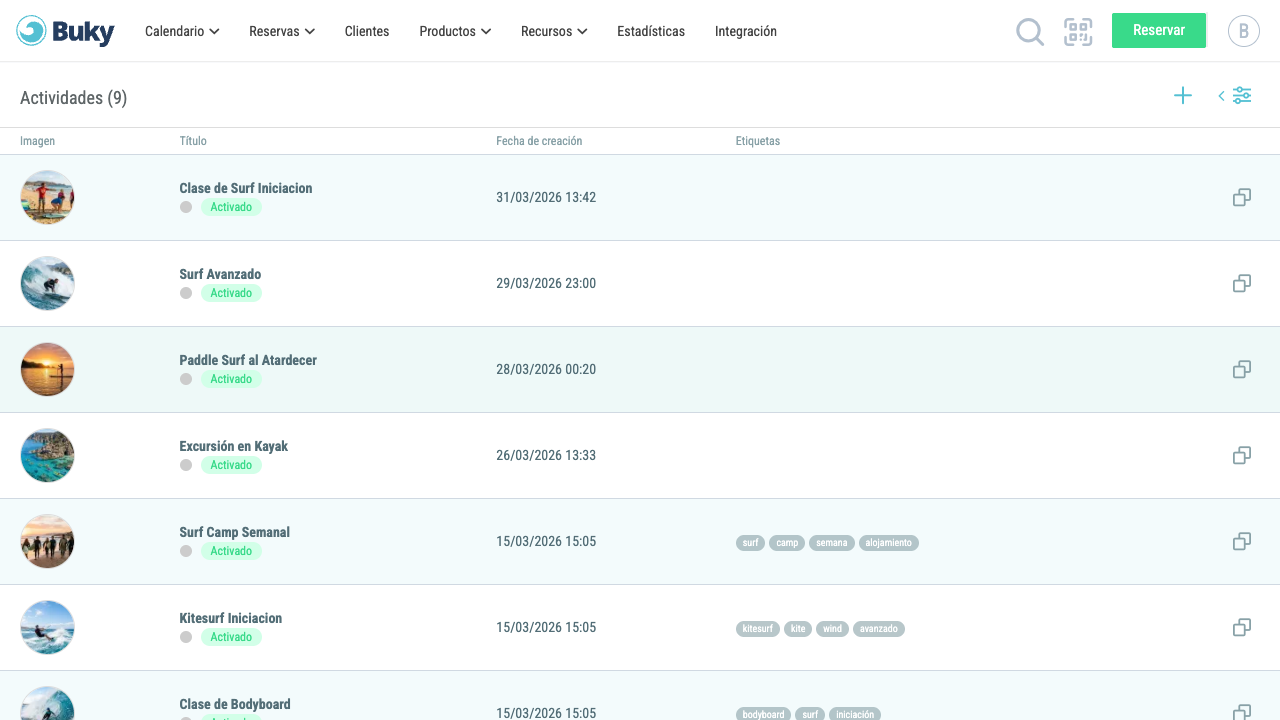Expand the Productos dropdown menu
1280x720 pixels.
pyautogui.click(x=455, y=31)
